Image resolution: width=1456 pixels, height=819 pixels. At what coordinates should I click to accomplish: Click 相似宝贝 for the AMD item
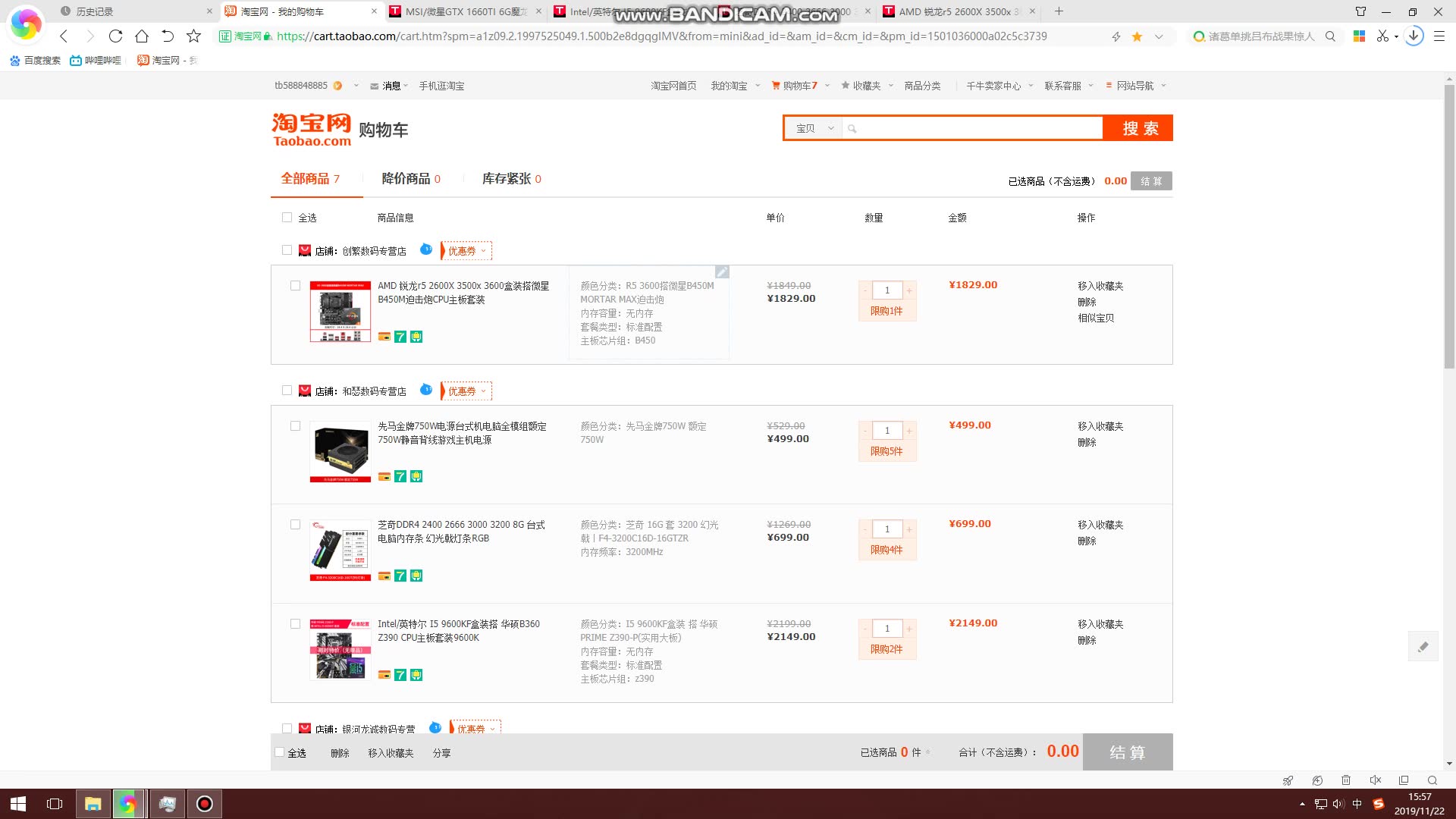point(1096,318)
